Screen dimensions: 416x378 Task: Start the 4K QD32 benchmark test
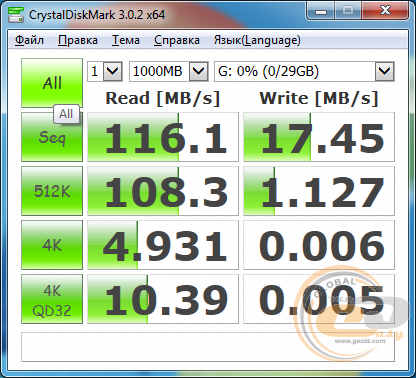coord(52,299)
